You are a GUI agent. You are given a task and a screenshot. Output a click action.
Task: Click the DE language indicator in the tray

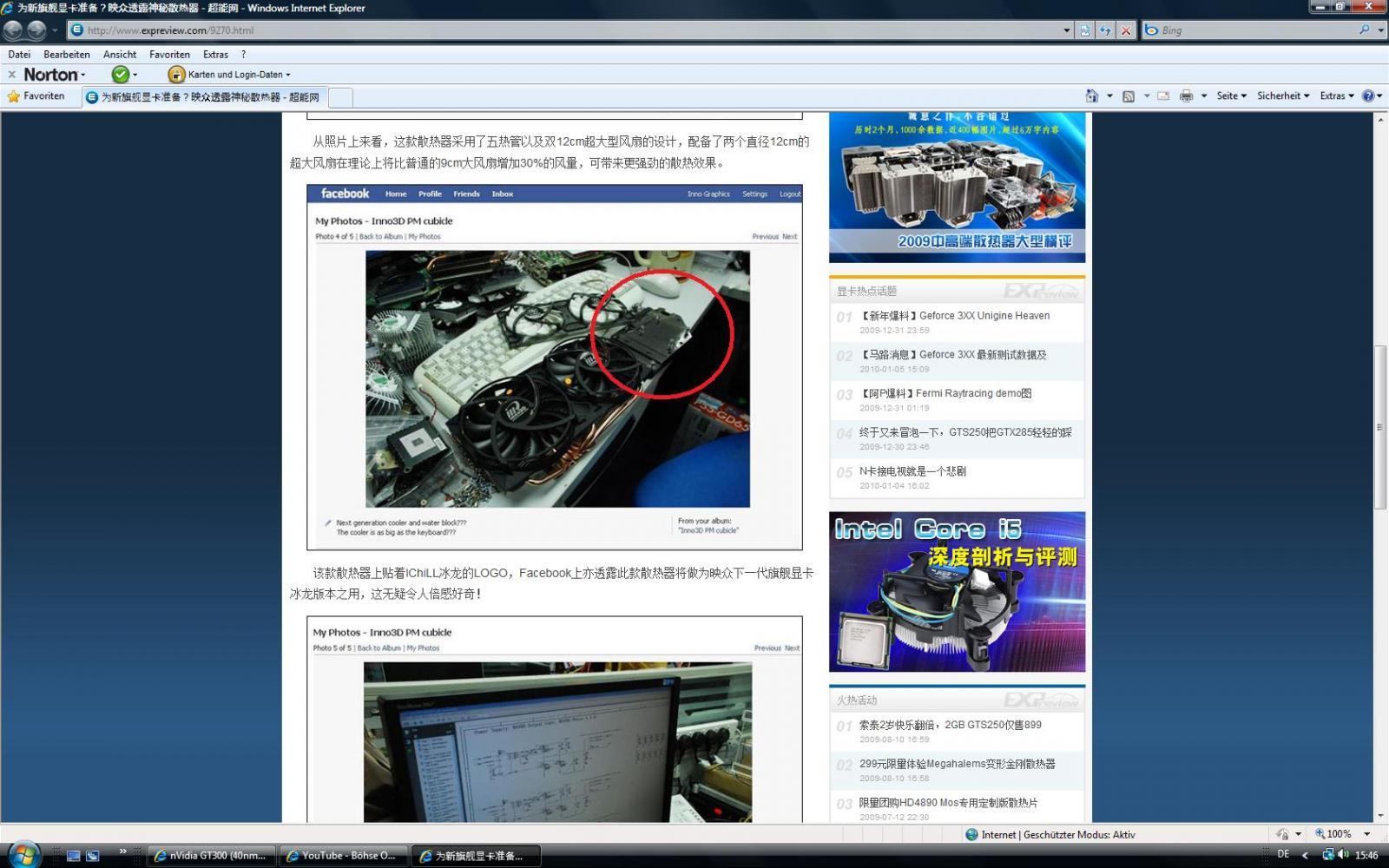tap(1283, 855)
